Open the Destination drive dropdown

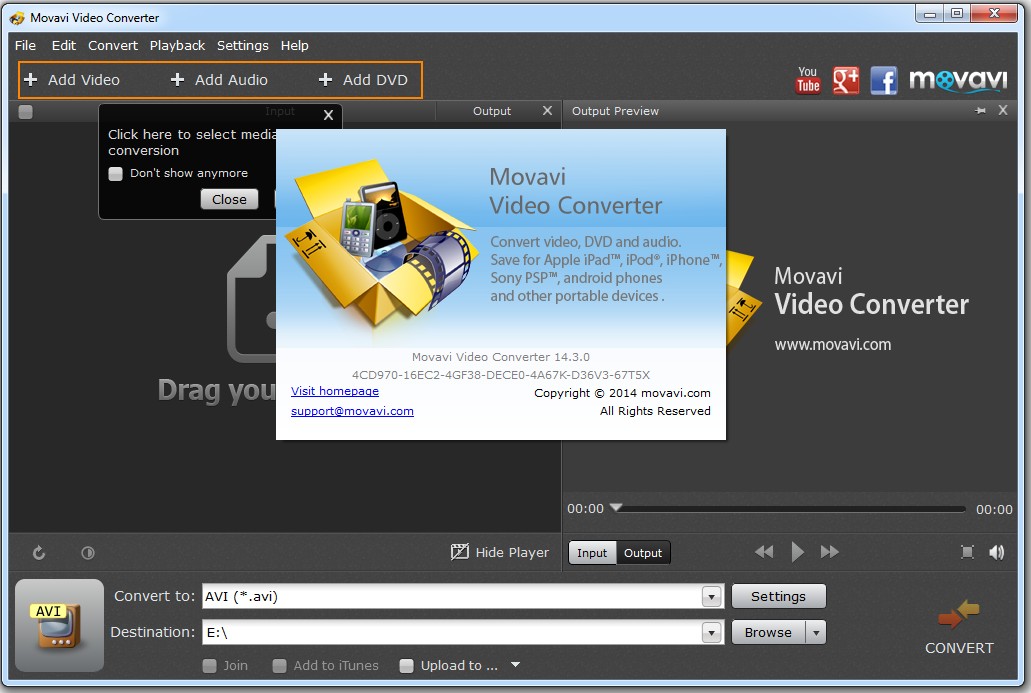pyautogui.click(x=711, y=632)
